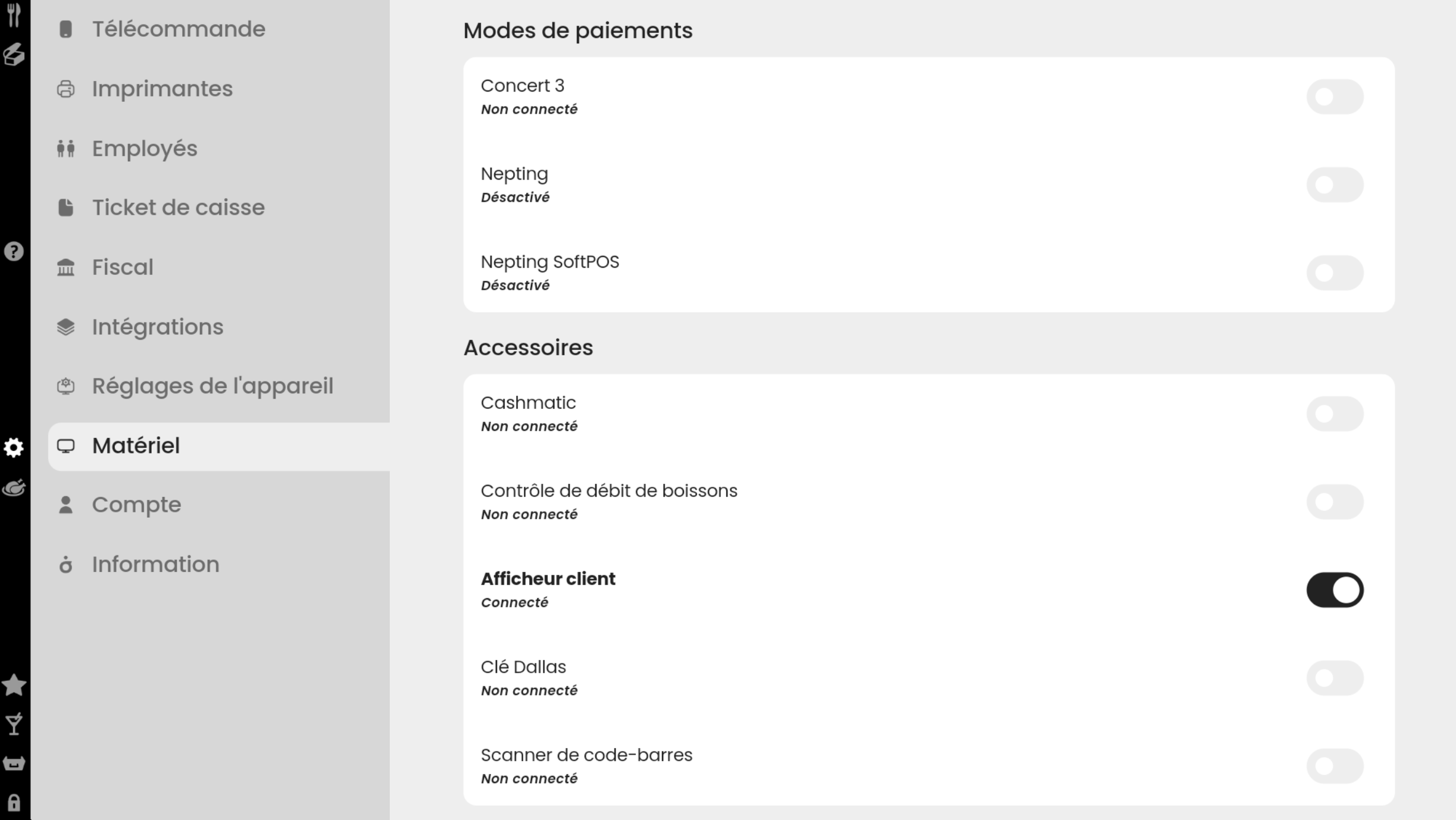Viewport: 1456px width, 820px height.
Task: Click the fork and knife icon
Action: pos(14,14)
